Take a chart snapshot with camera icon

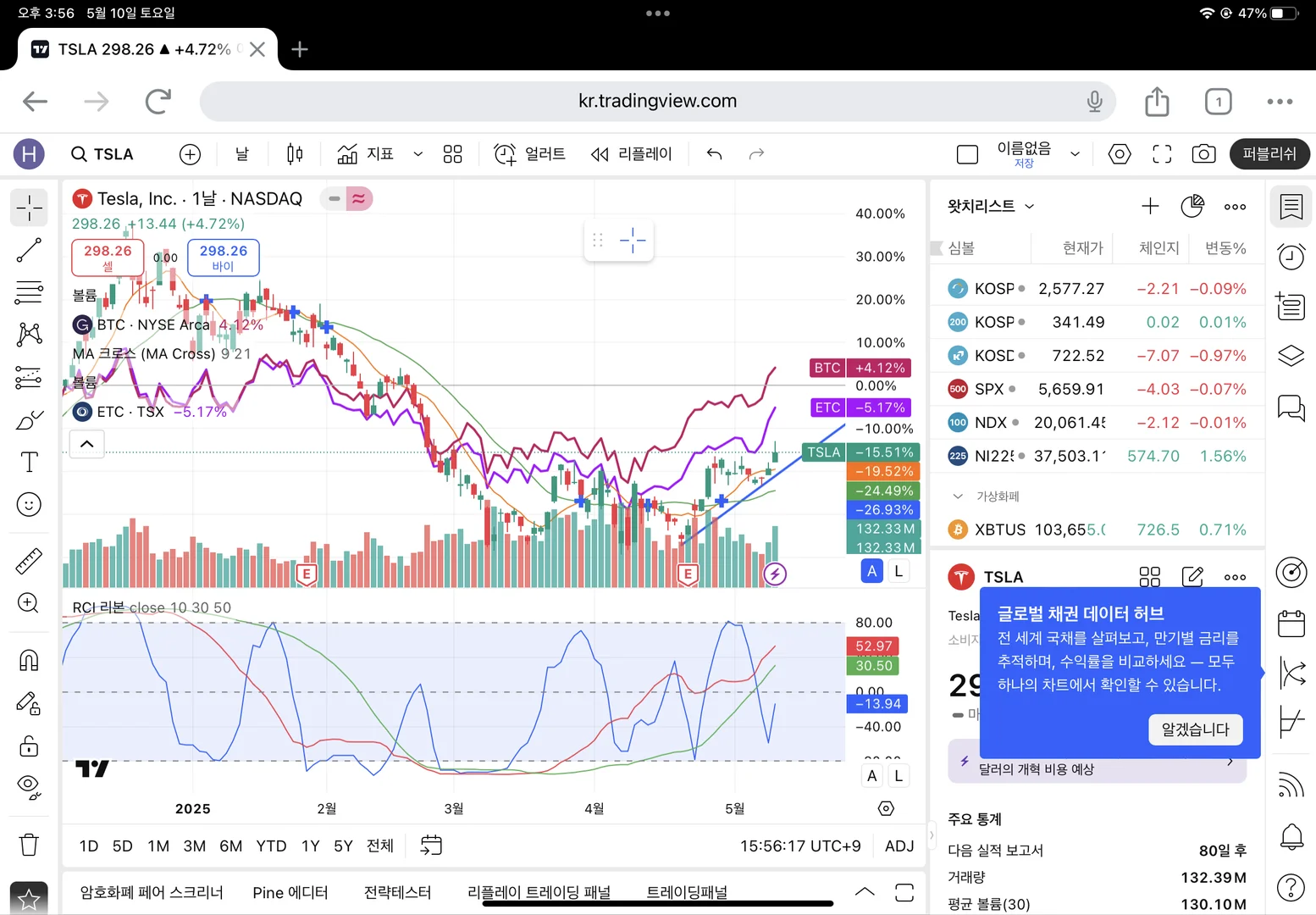[1203, 154]
